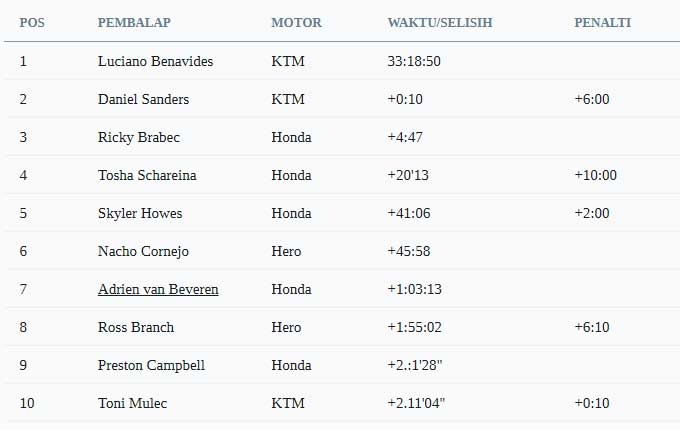Select rider name Luciano Benavides
Viewport: 680px width, 434px height.
155,61
